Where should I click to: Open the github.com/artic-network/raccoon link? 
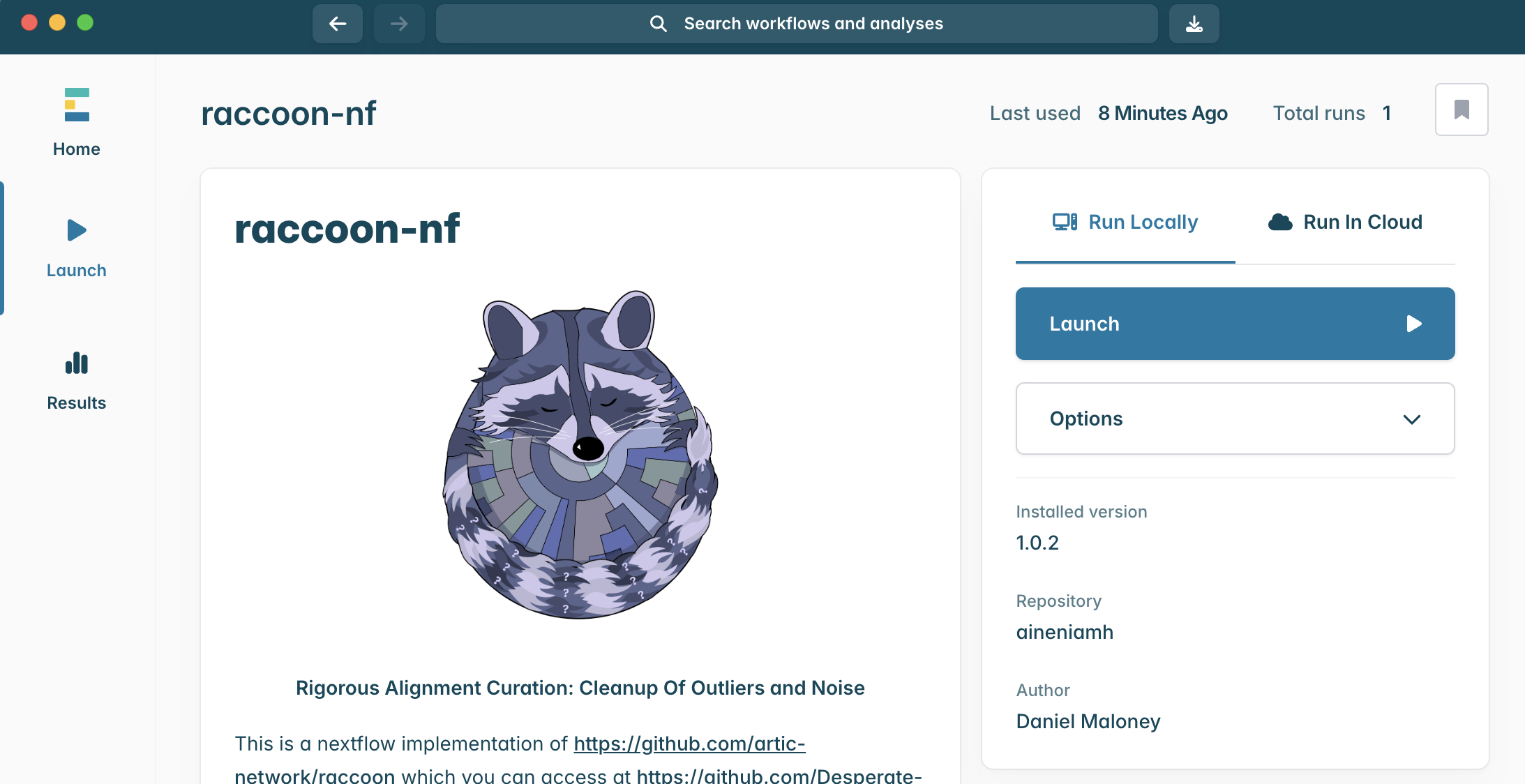689,744
